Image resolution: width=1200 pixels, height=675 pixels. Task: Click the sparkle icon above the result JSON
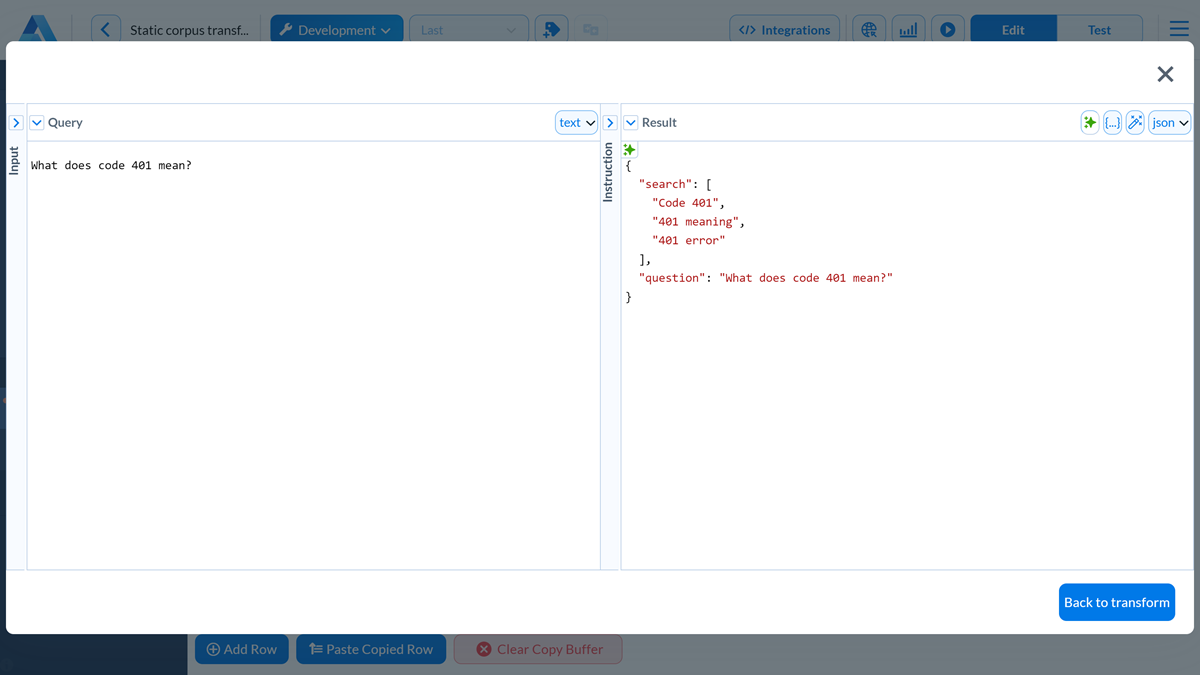629,148
